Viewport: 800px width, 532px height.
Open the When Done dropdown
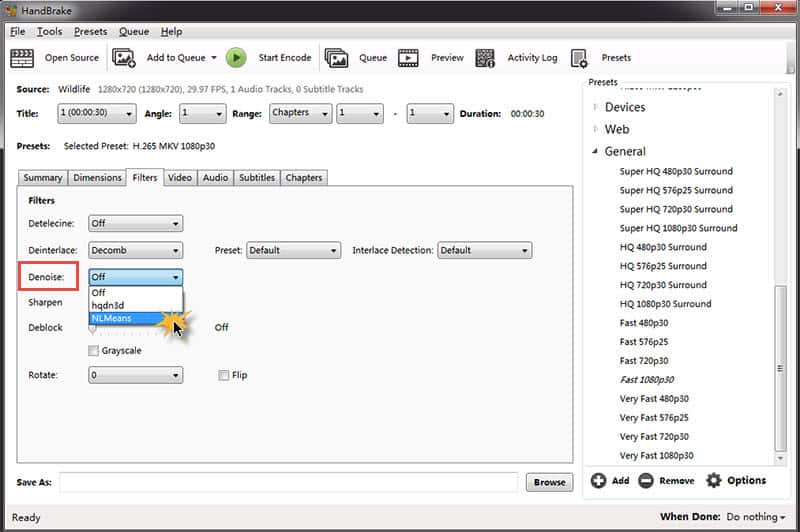point(756,517)
